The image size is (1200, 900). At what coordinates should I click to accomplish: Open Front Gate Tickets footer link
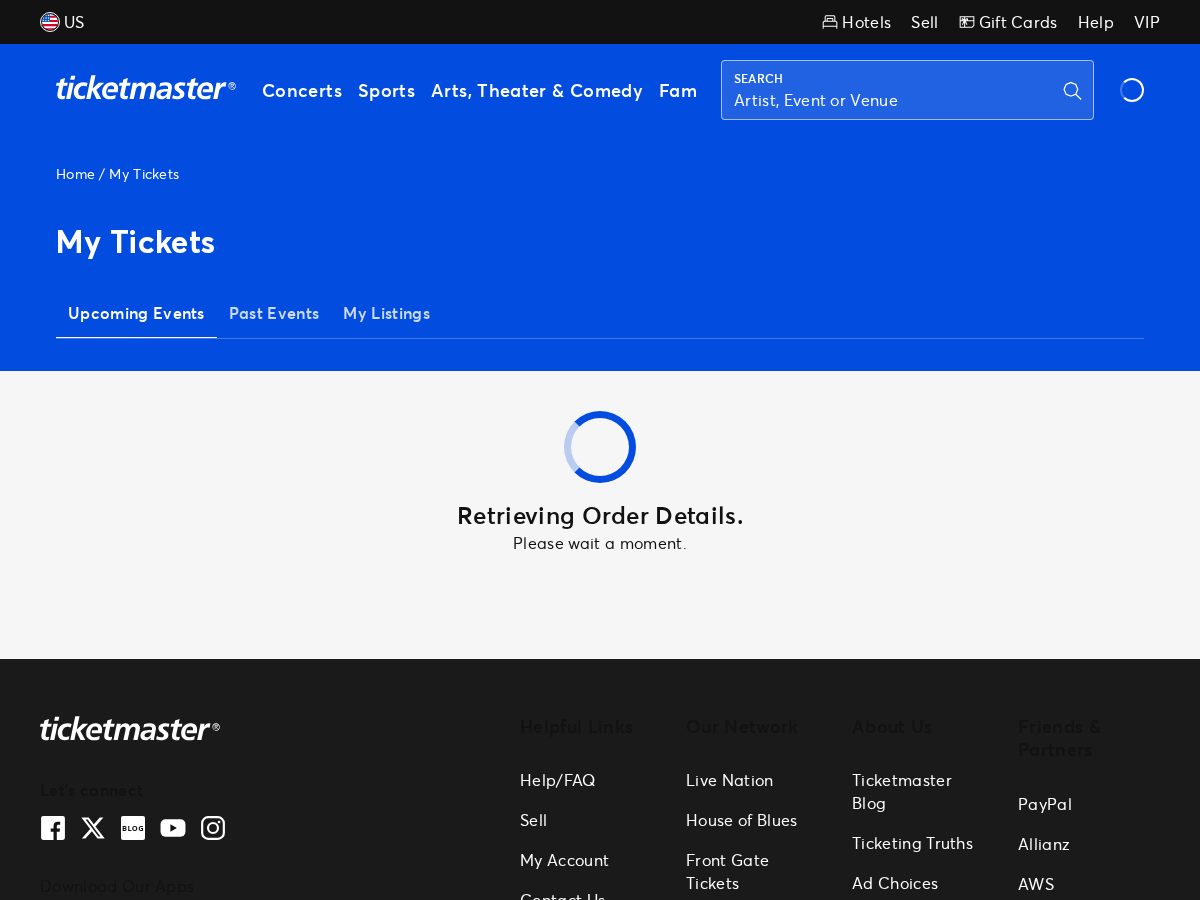[727, 871]
